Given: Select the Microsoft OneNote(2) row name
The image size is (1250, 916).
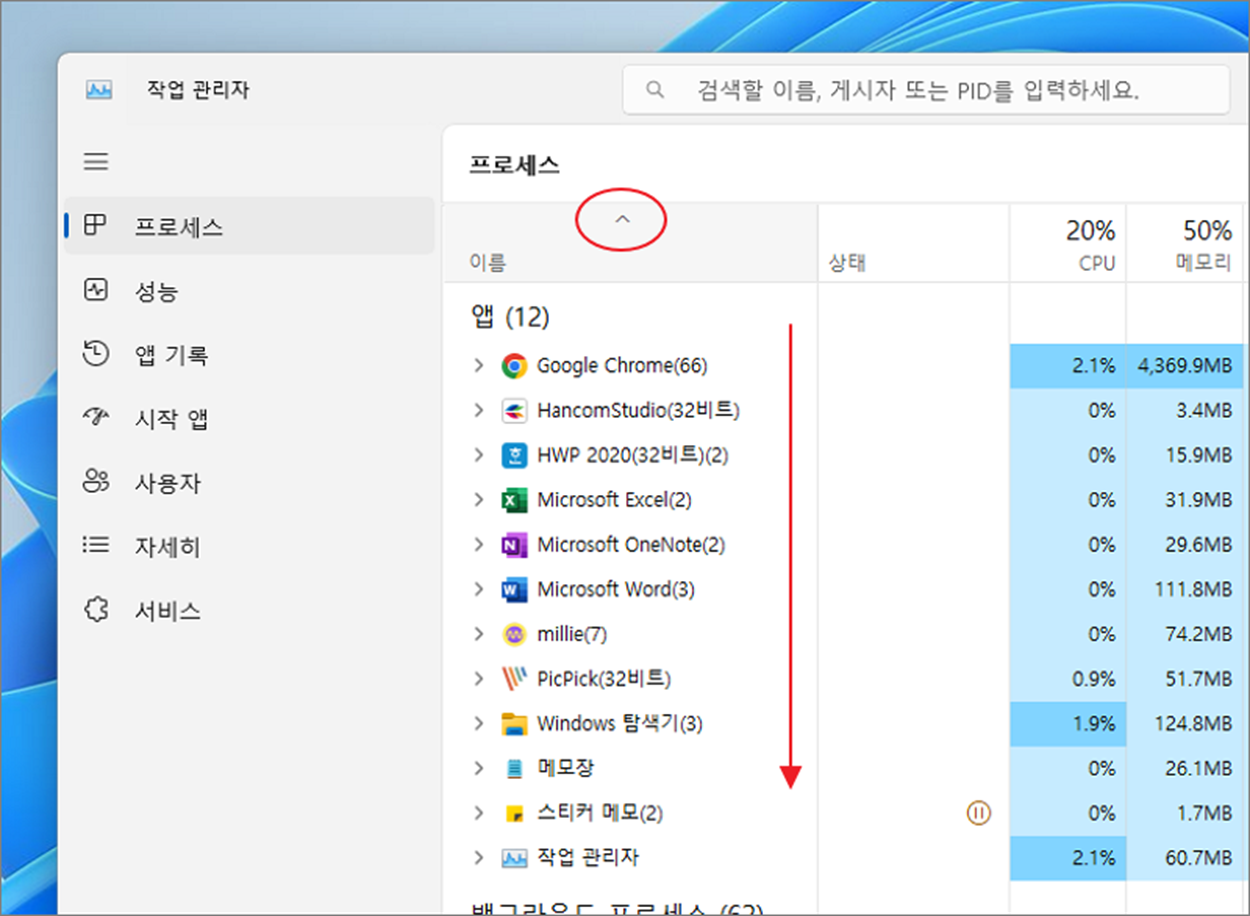Looking at the screenshot, I should [x=631, y=545].
